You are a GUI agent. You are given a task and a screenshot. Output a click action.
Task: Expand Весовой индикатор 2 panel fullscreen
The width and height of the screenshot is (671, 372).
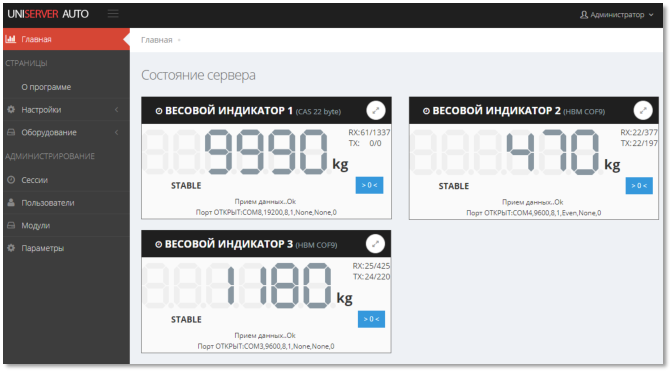[x=643, y=110]
